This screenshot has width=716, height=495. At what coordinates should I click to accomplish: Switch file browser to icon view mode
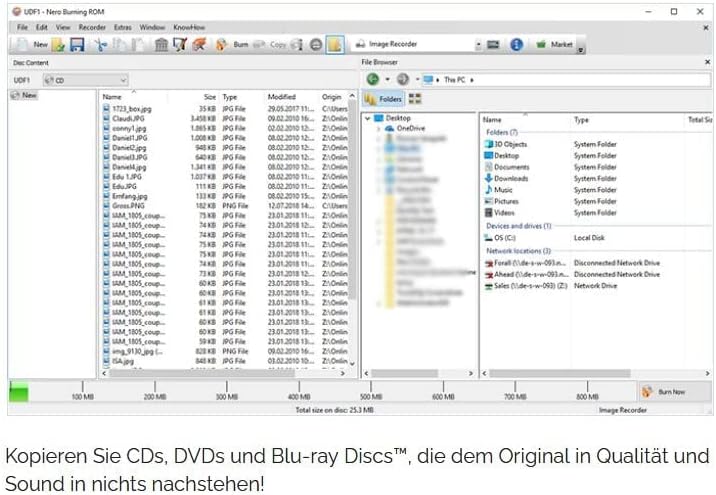tap(415, 99)
